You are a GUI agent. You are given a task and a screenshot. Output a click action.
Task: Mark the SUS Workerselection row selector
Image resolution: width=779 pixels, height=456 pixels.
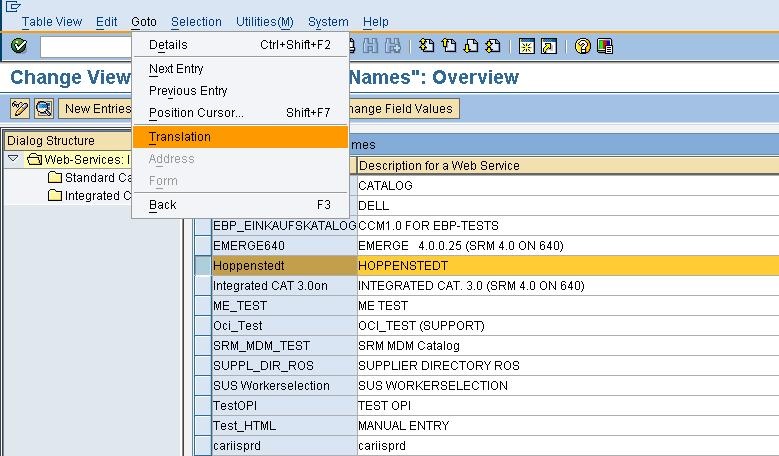pyautogui.click(x=203, y=385)
